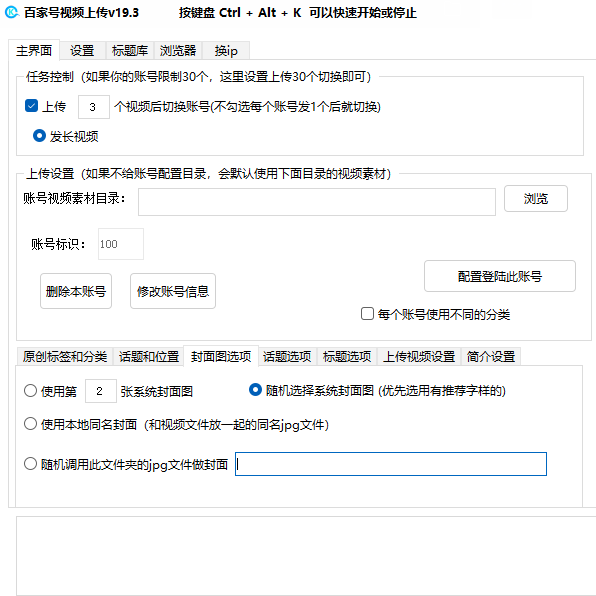Screen dimensions: 596x596
Task: Open the 设置 tab
Action: (82, 51)
